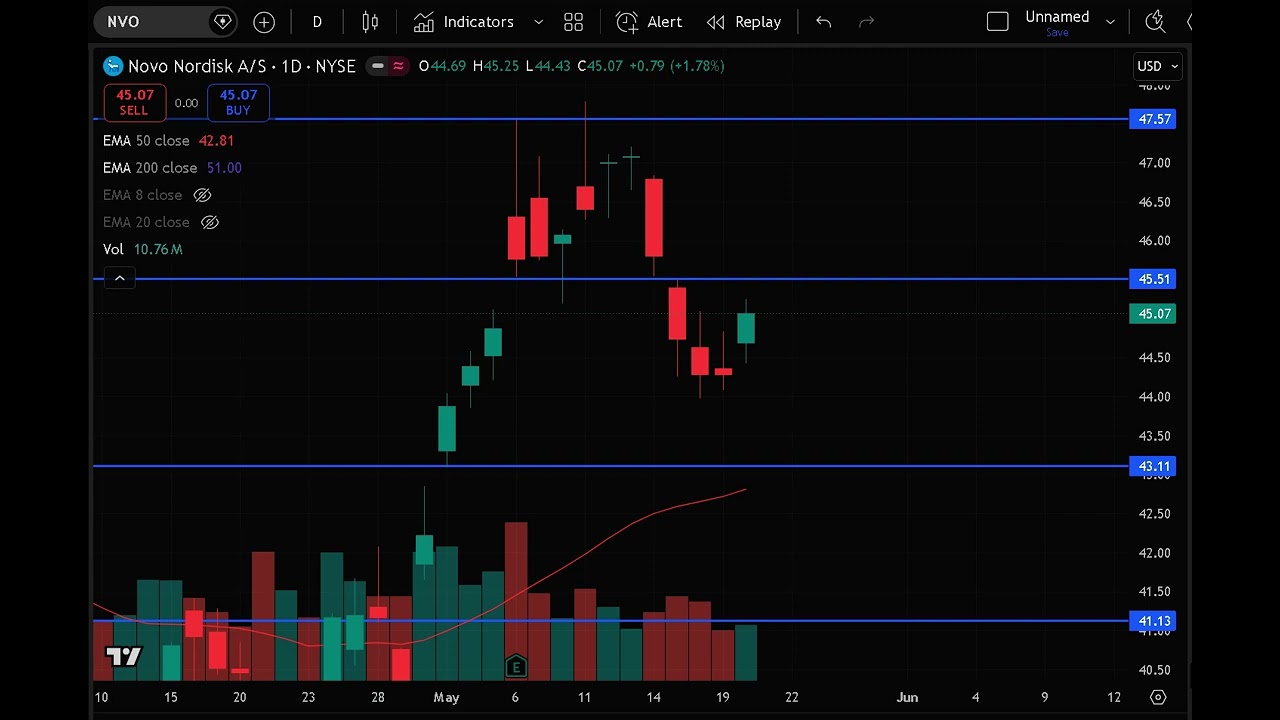This screenshot has width=1280, height=720.
Task: Click the 51.00 EMA 200 value
Action: [224, 168]
